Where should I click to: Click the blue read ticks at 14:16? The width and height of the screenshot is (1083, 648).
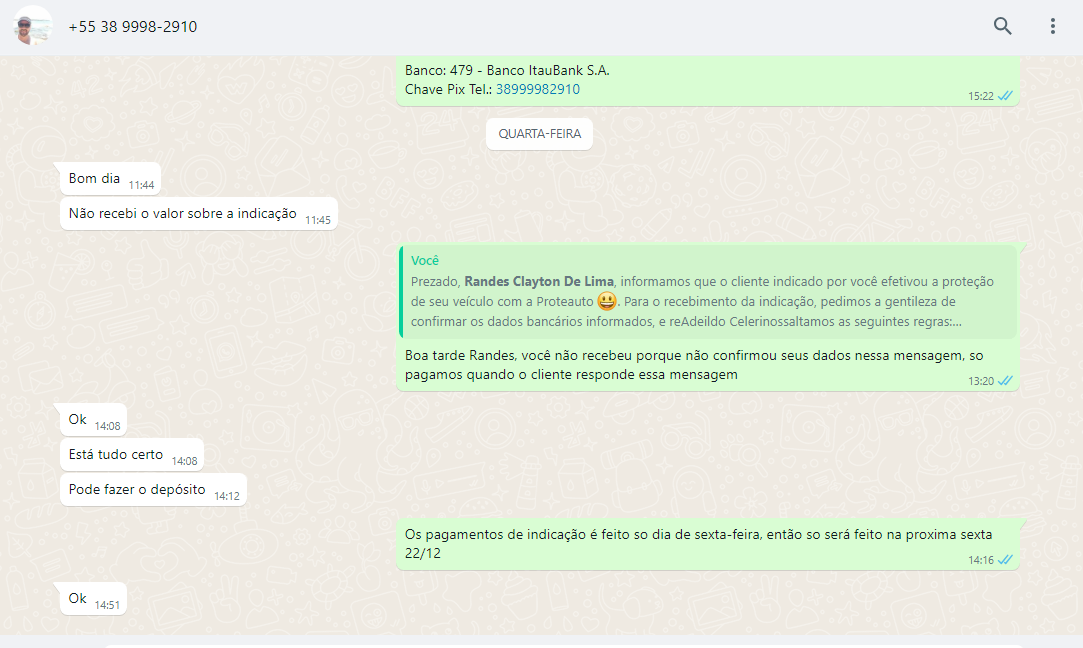point(1006,560)
